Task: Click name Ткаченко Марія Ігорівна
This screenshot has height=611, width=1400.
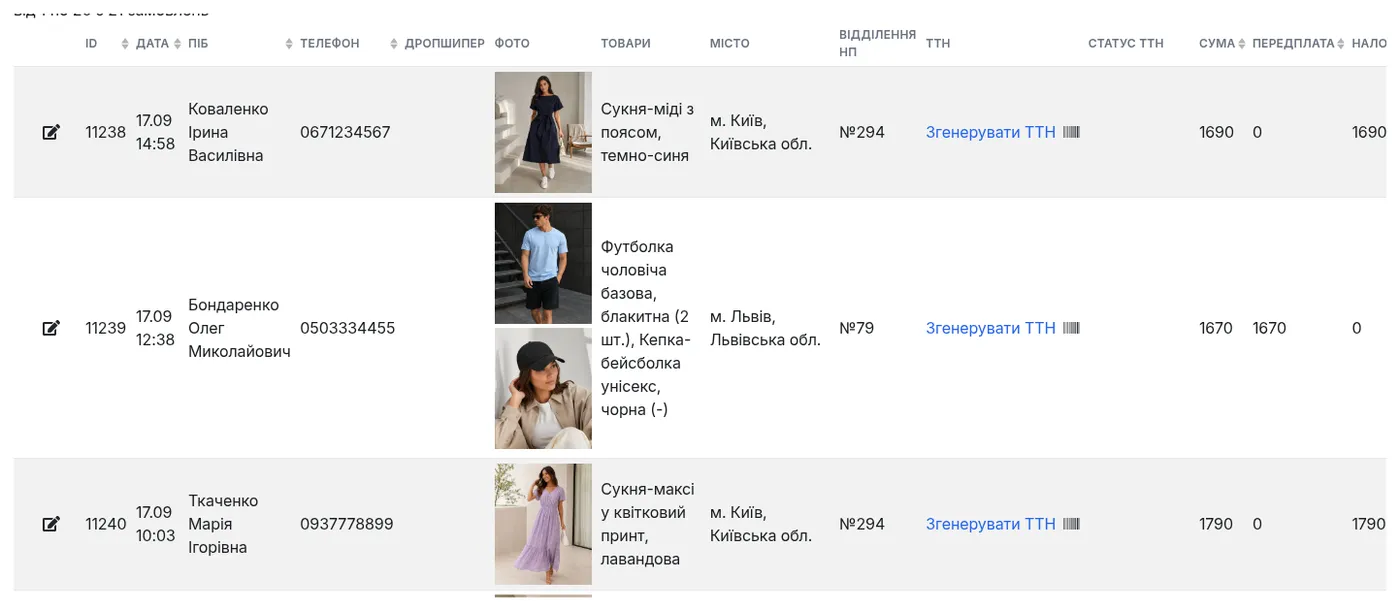Action: [x=223, y=524]
